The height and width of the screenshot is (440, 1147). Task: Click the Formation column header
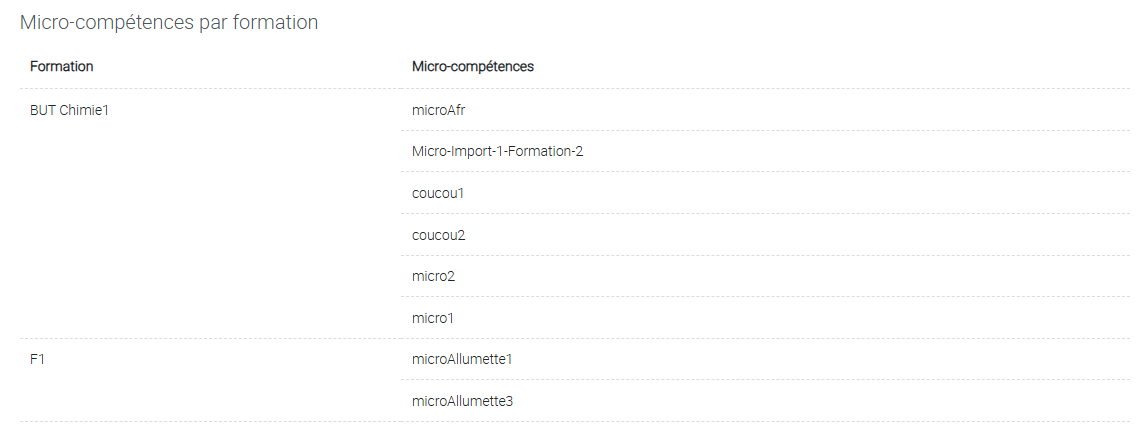[61, 67]
